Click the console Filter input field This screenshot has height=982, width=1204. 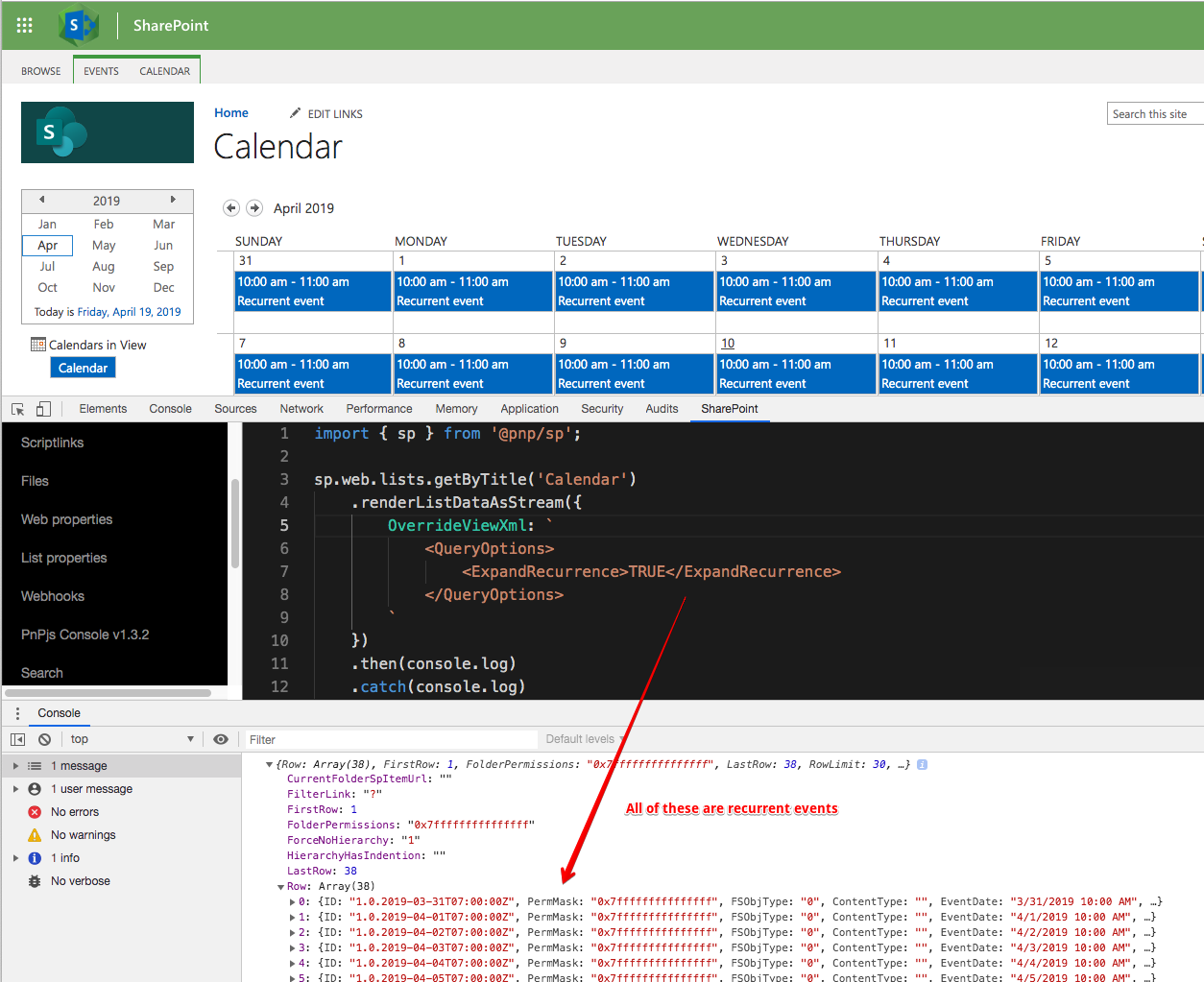pos(392,739)
